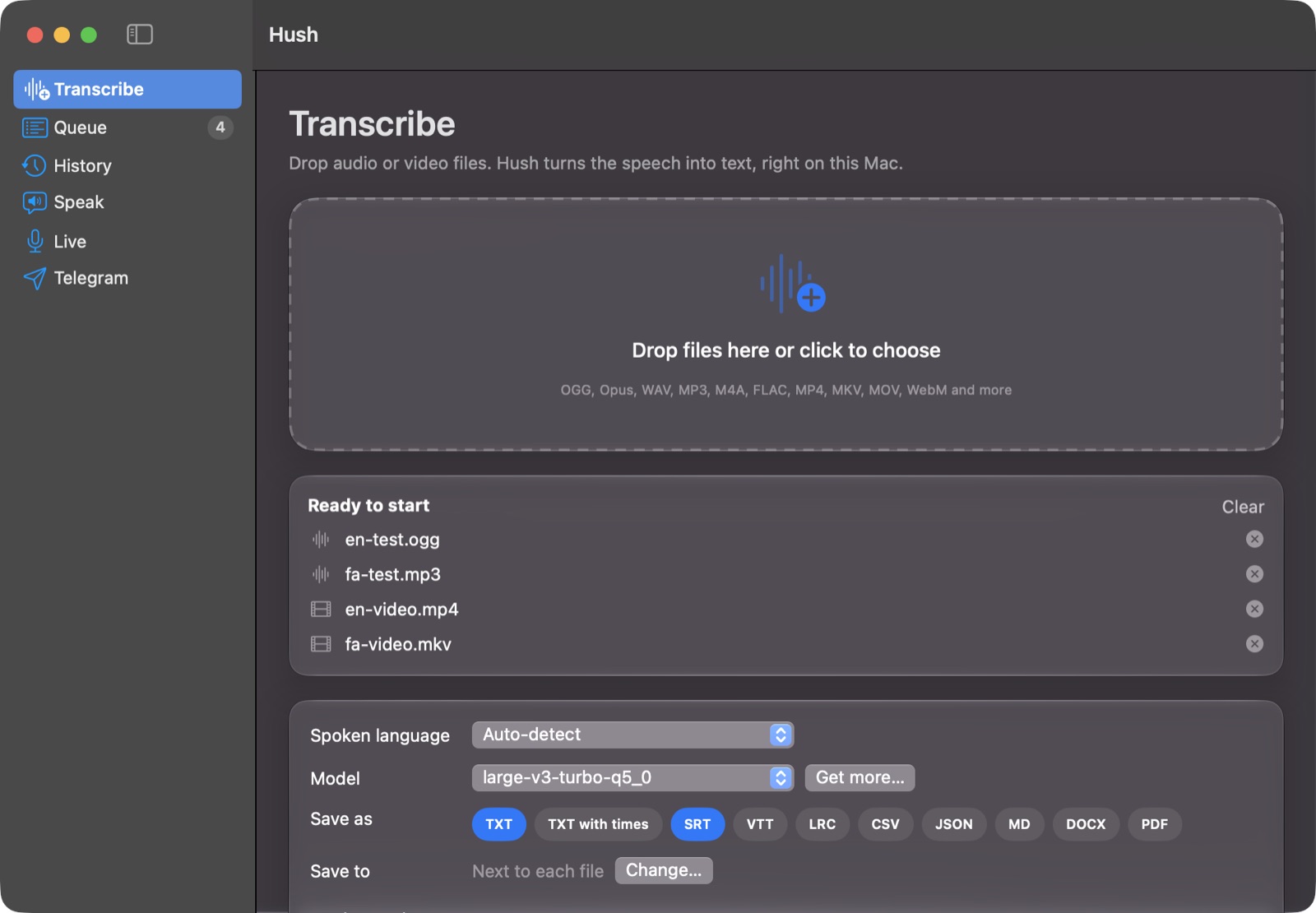Image resolution: width=1316 pixels, height=913 pixels.
Task: Deselect the TXT output format
Action: pyautogui.click(x=498, y=824)
